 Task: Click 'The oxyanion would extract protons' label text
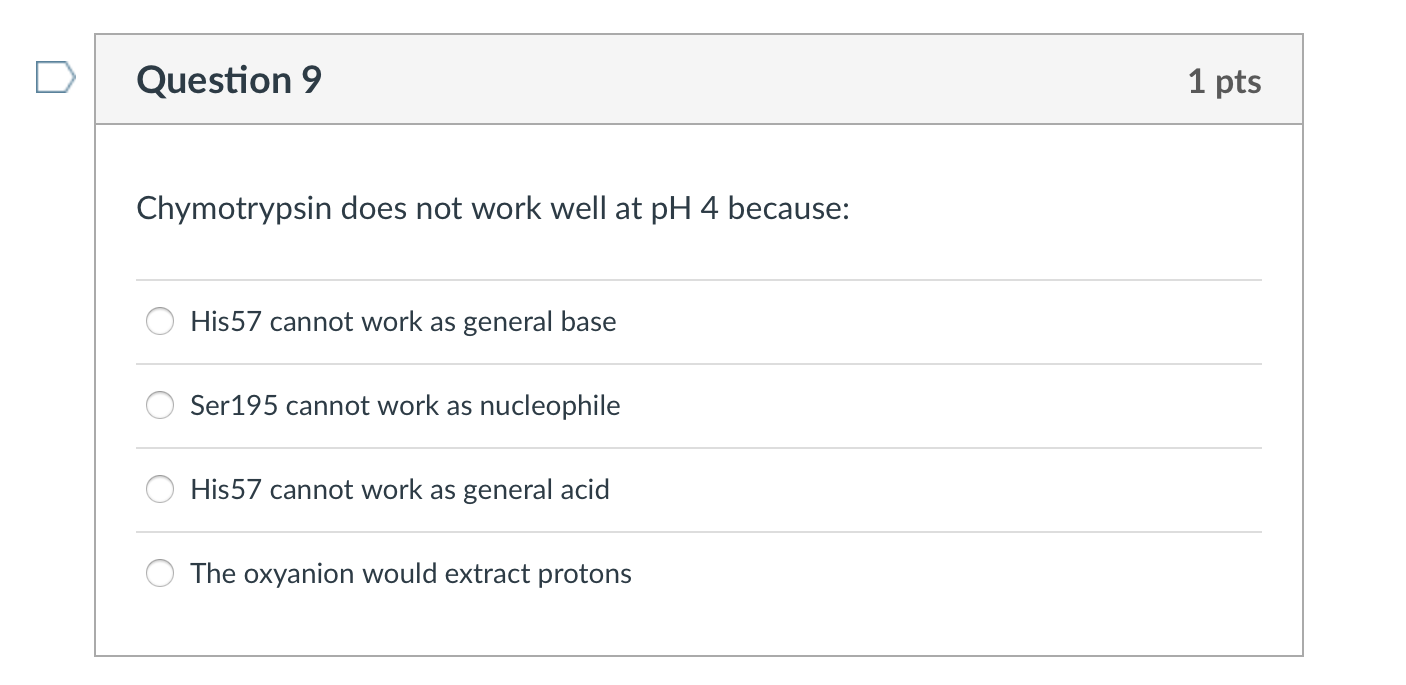tap(411, 574)
